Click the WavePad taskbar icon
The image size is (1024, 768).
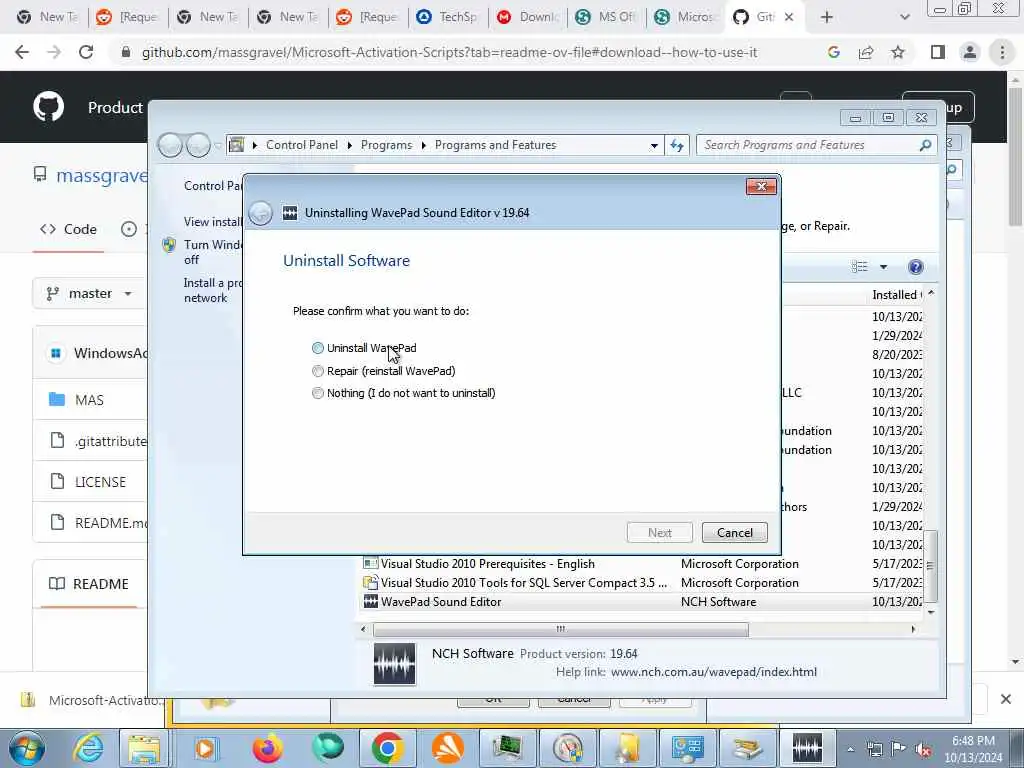pos(807,748)
